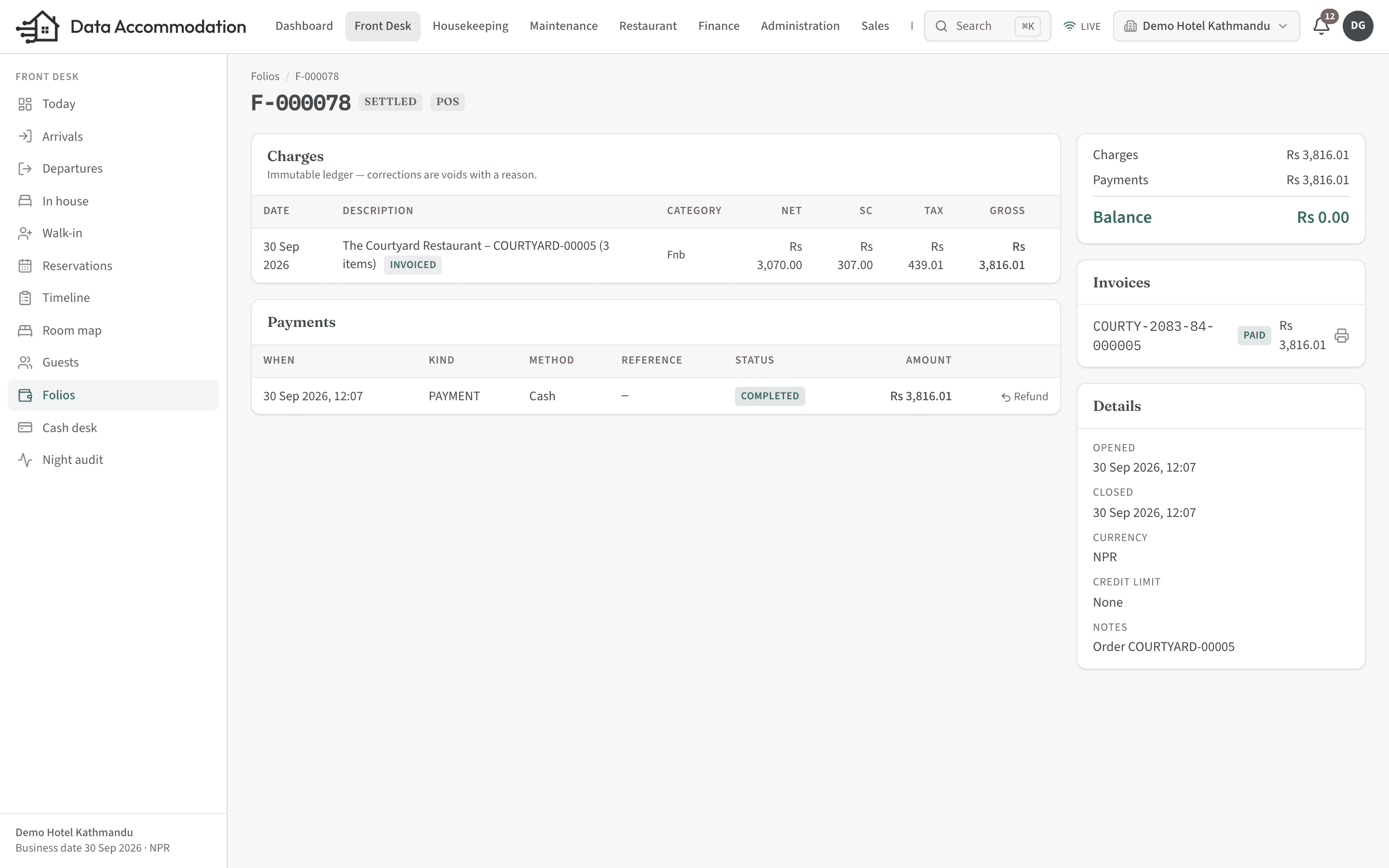Click the Room map icon
Screen dimensions: 1389x868
tap(25, 331)
